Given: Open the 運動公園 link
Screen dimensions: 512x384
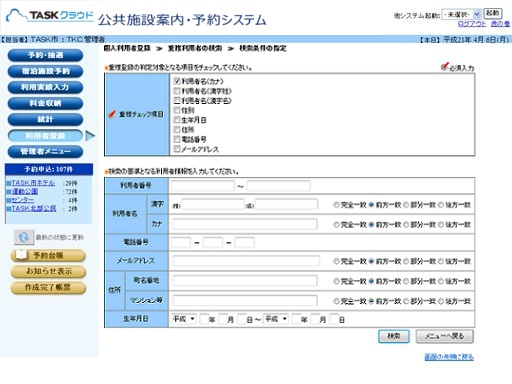Looking at the screenshot, I should [x=25, y=192].
